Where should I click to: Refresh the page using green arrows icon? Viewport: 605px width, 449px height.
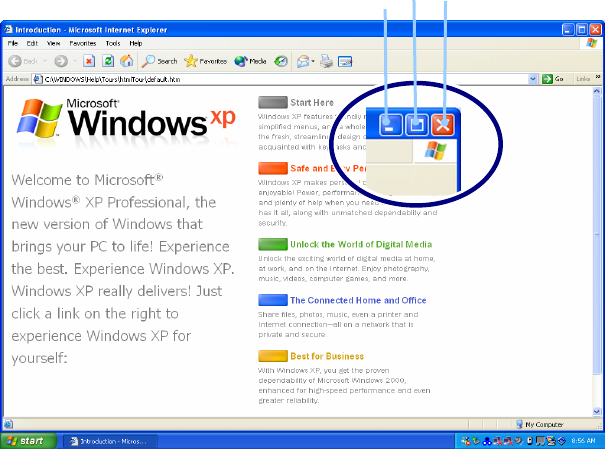(108, 61)
